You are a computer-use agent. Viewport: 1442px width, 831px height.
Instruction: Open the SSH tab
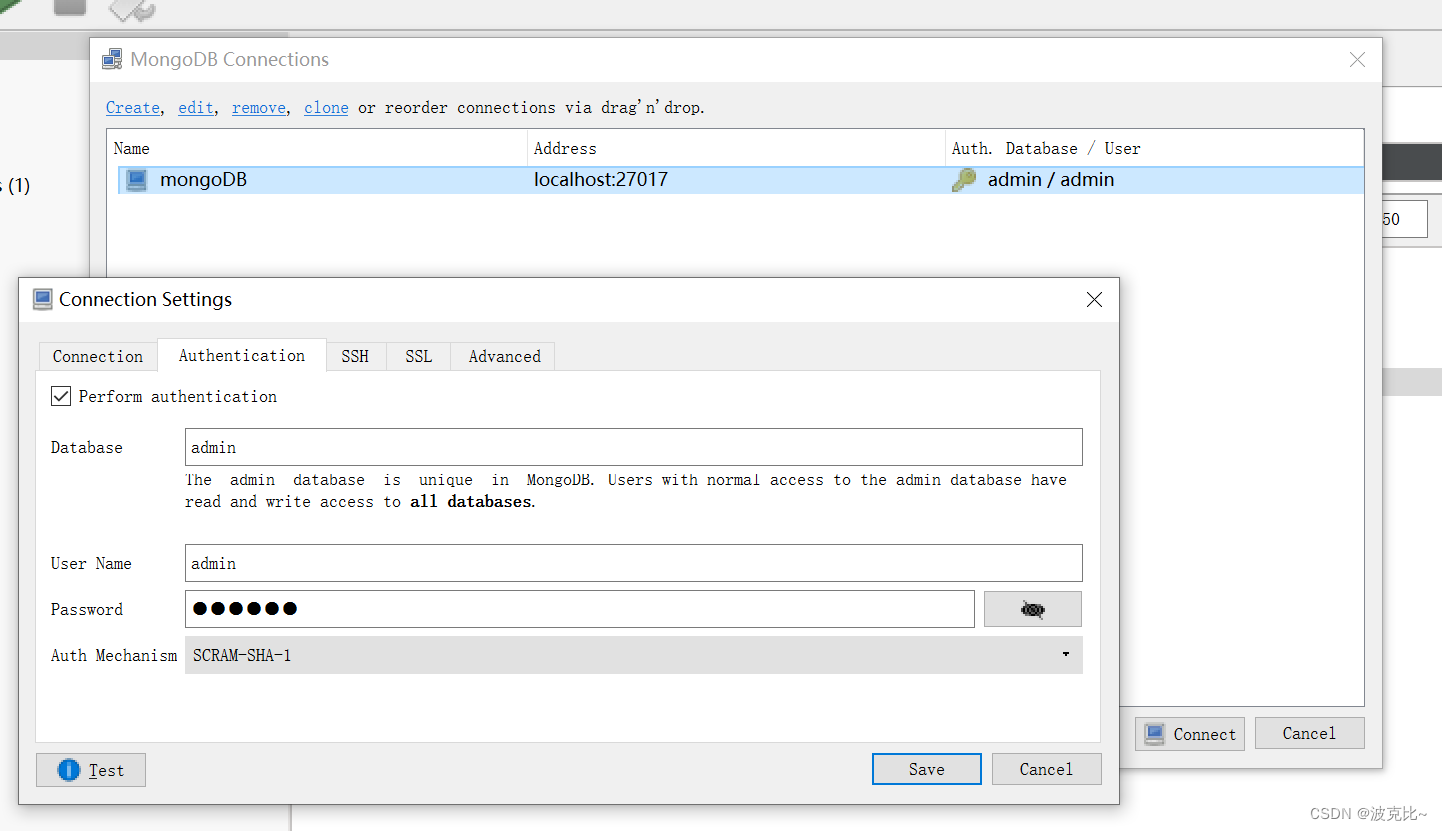click(x=355, y=356)
